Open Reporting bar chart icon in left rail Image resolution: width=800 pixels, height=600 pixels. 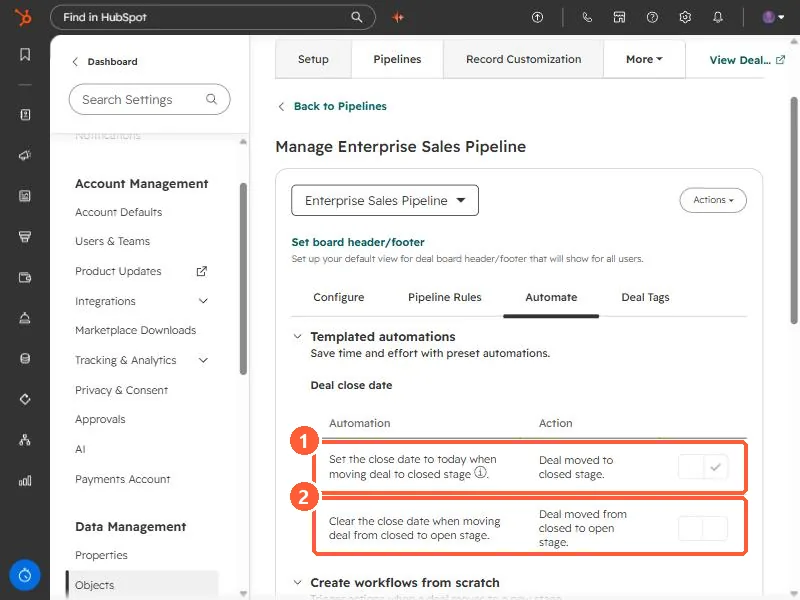[x=25, y=481]
